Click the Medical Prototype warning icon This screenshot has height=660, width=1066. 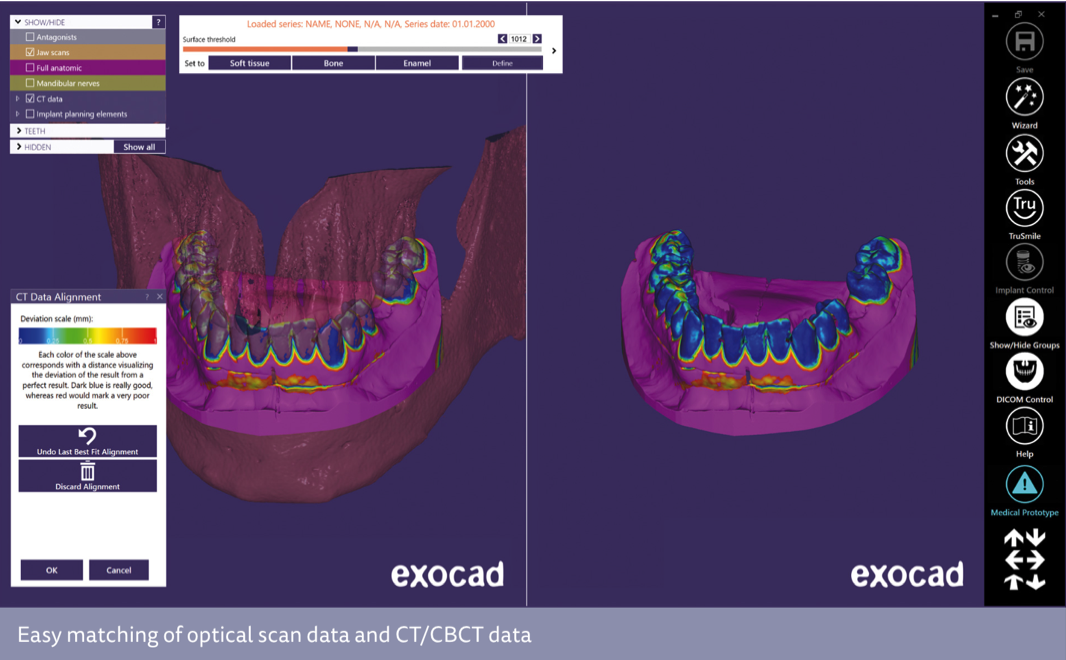pos(1024,485)
